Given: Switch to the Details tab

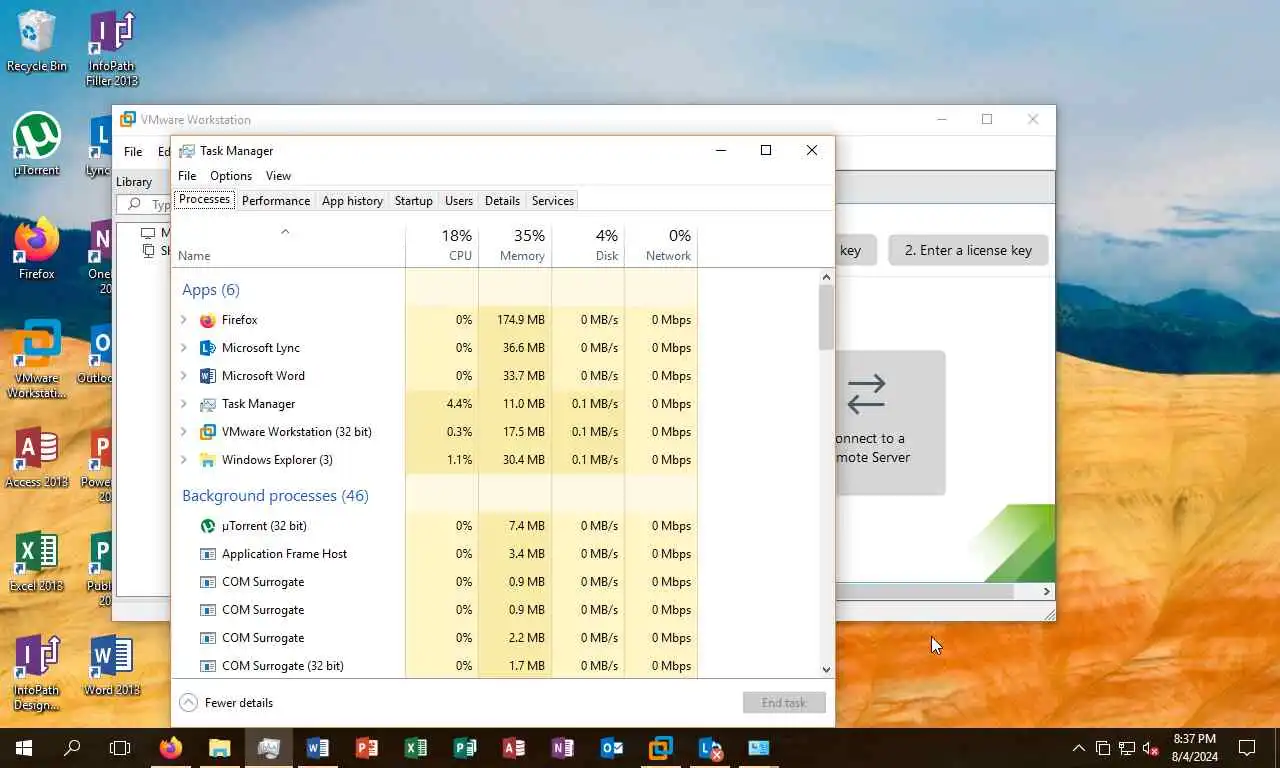Looking at the screenshot, I should (x=502, y=201).
